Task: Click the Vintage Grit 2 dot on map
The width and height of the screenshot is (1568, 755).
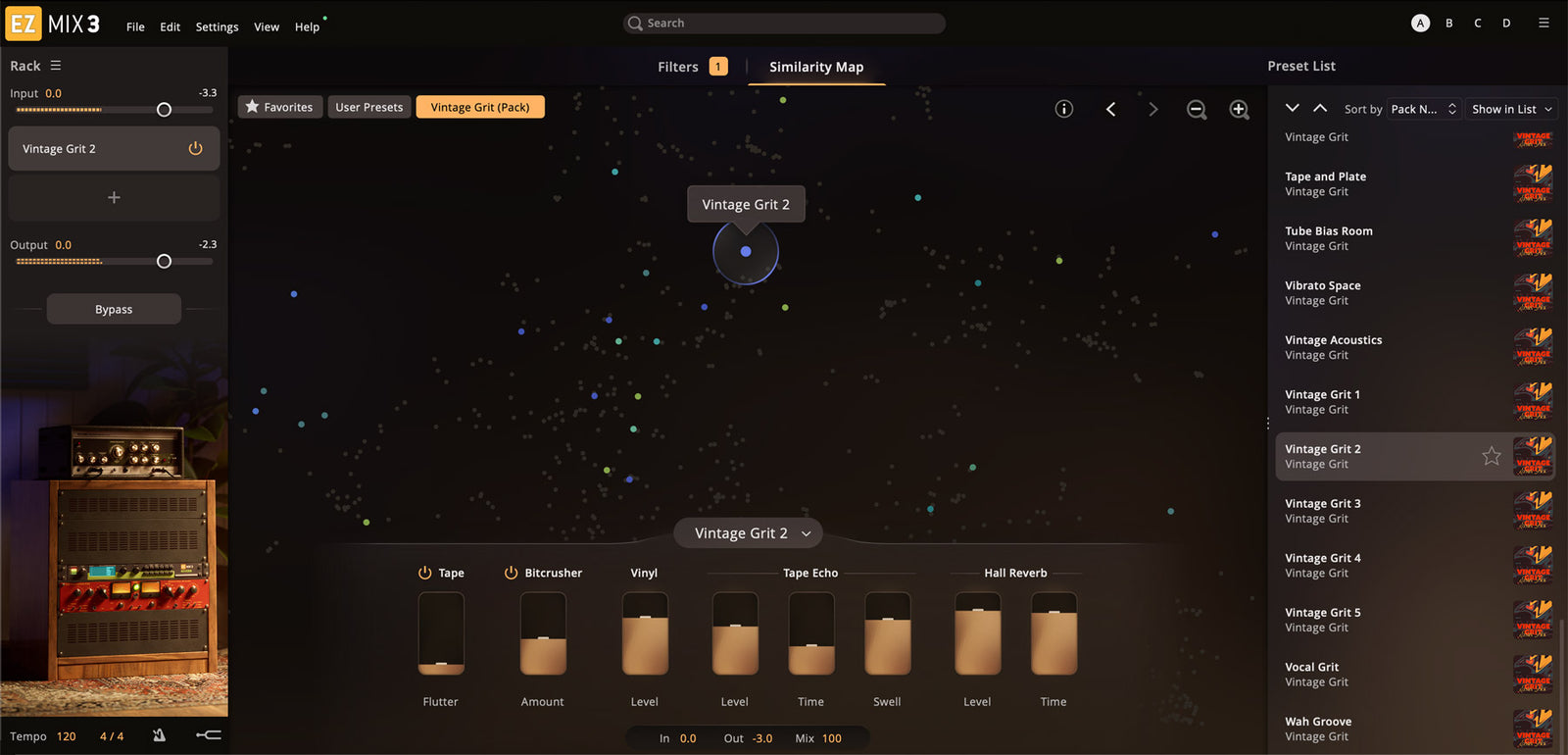Action: tap(746, 251)
